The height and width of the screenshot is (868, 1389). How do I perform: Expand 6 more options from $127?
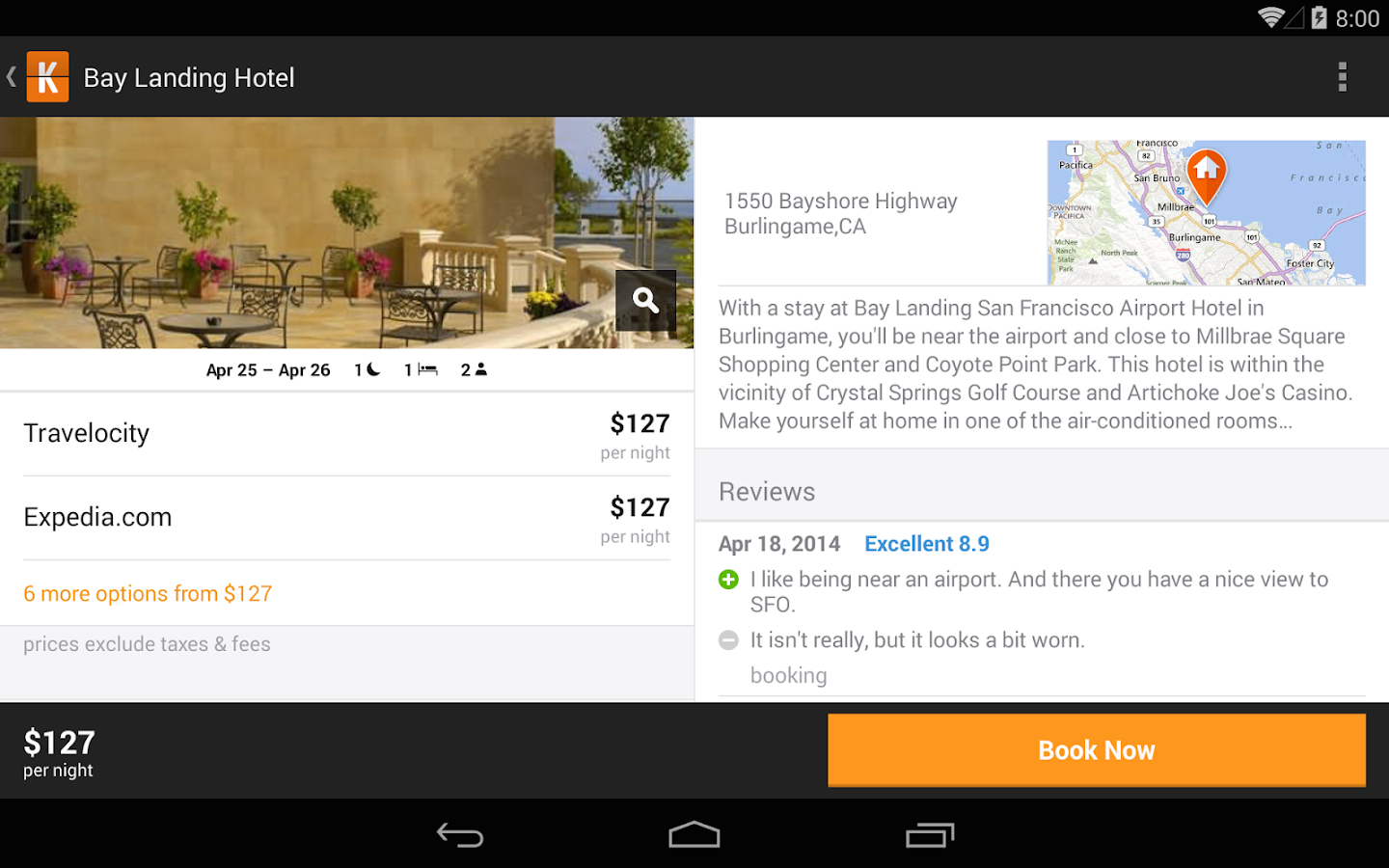(x=148, y=594)
